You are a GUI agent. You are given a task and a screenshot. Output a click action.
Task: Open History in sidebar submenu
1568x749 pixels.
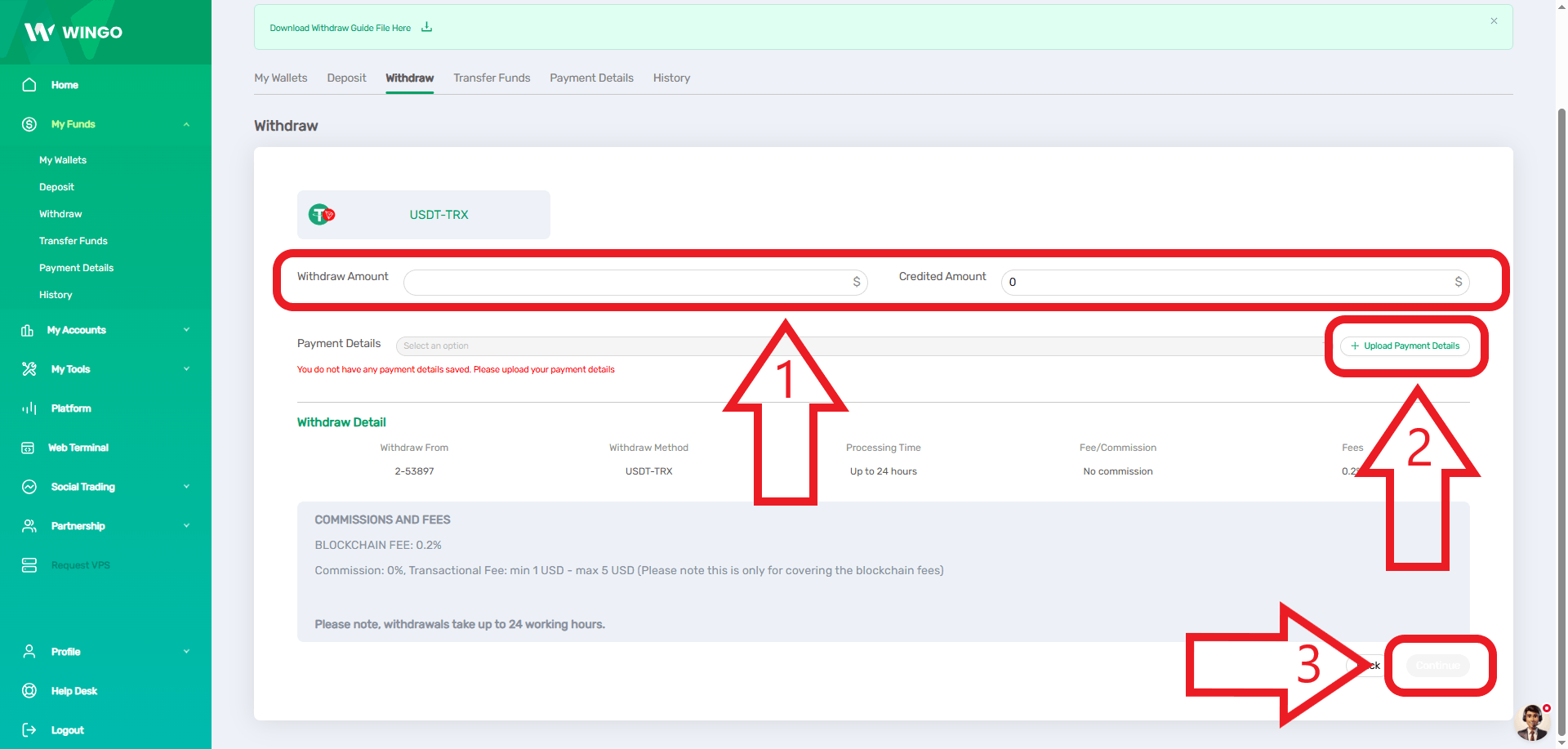tap(56, 295)
